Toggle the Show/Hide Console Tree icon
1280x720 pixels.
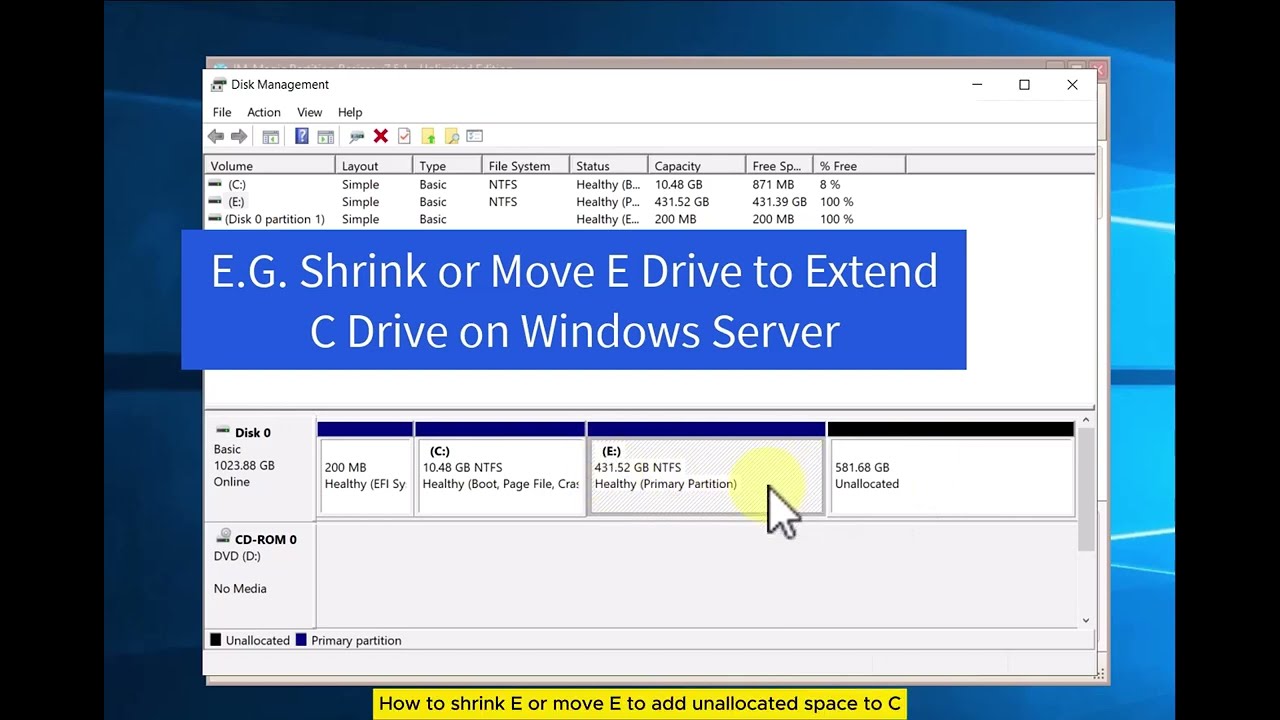[270, 136]
